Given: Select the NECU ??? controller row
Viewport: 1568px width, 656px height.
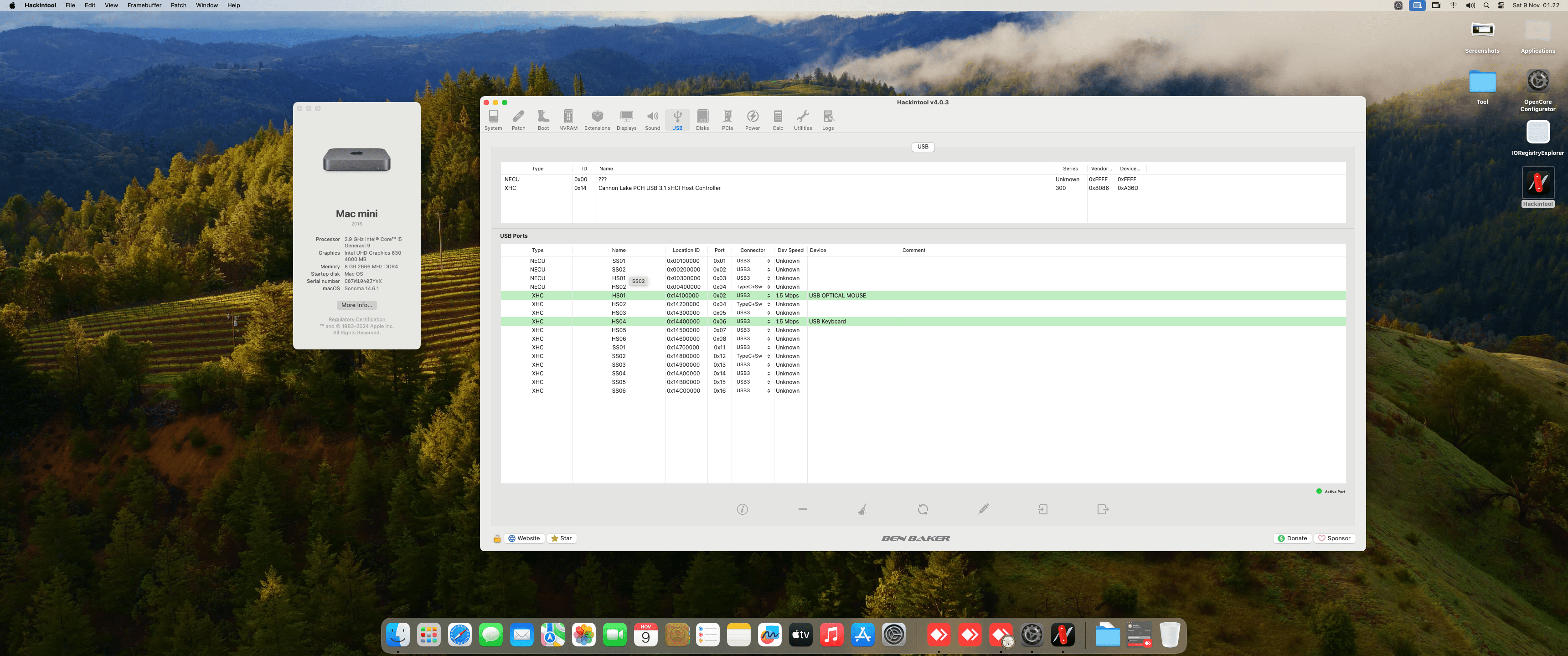Looking at the screenshot, I should [x=923, y=179].
